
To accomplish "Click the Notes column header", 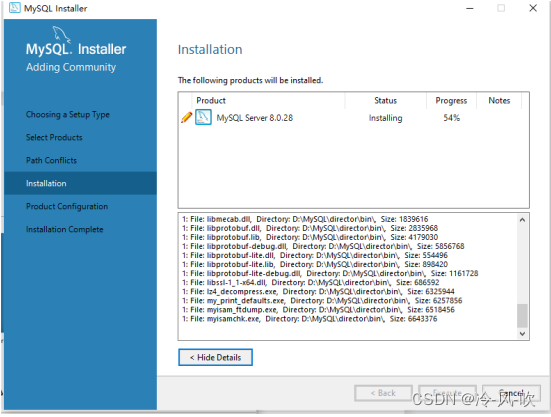I will click(x=499, y=100).
